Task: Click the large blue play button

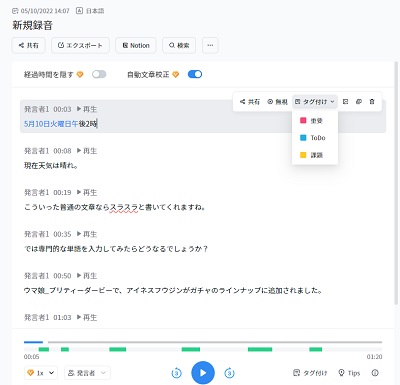Action: pos(203,373)
